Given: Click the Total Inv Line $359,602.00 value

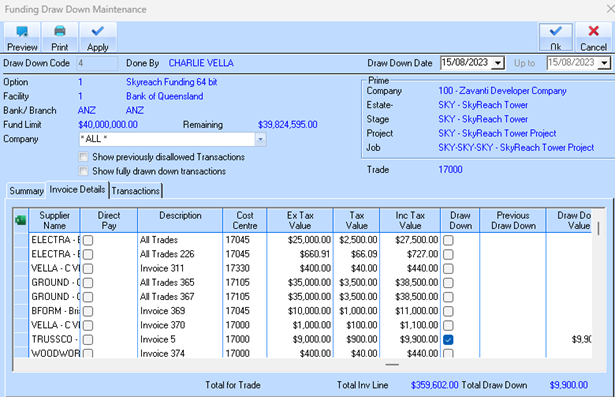Looking at the screenshot, I should coord(434,385).
